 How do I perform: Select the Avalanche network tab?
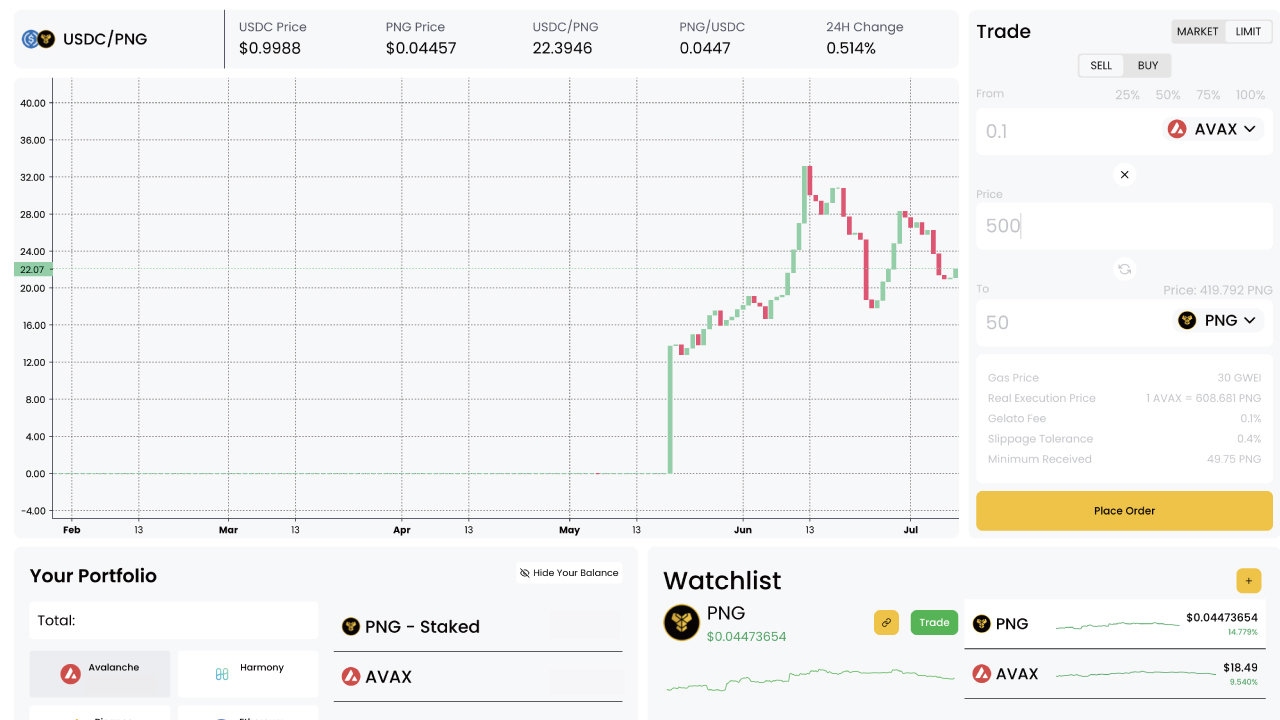tap(100, 674)
